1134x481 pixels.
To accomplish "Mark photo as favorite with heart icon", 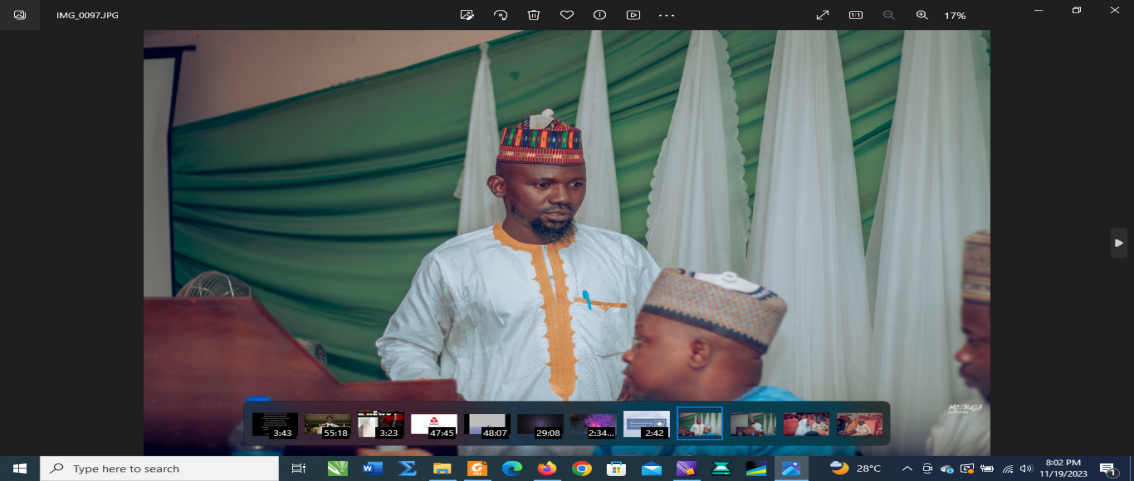I will 567,15.
